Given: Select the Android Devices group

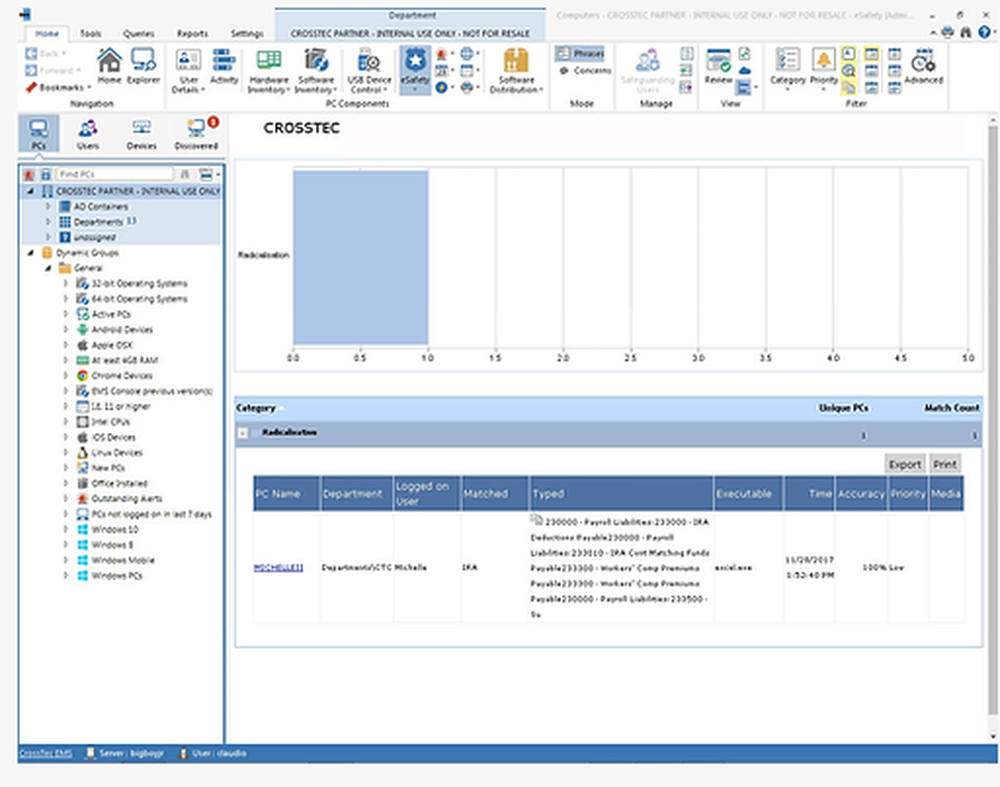Looking at the screenshot, I should click(x=122, y=330).
